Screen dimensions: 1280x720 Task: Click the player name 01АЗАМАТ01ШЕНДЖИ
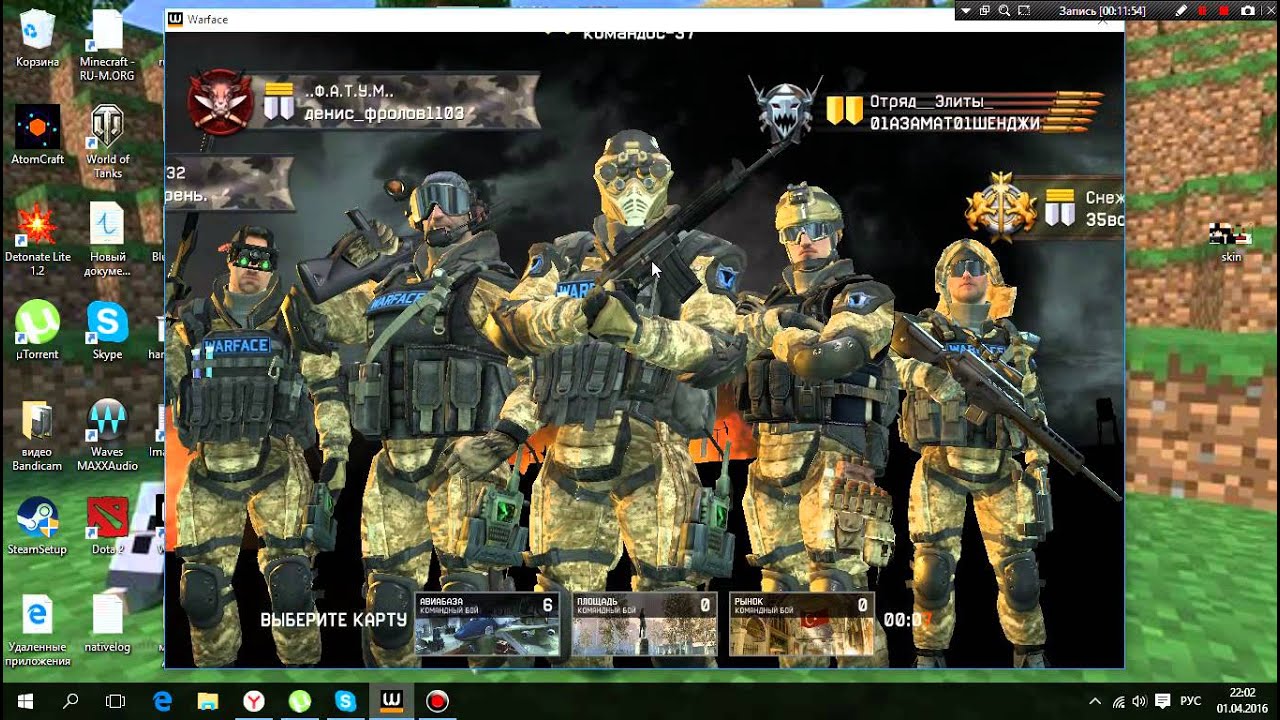955,124
